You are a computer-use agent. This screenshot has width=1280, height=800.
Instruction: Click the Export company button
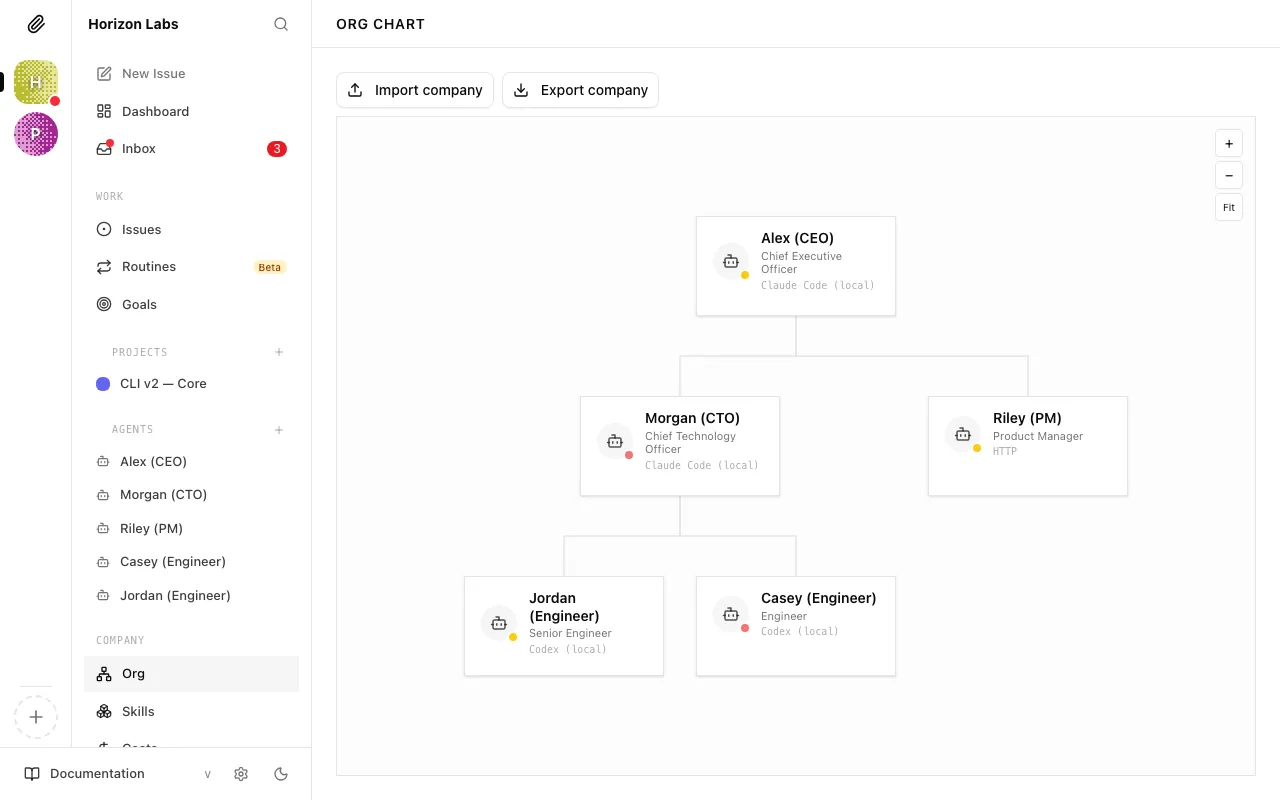[580, 90]
